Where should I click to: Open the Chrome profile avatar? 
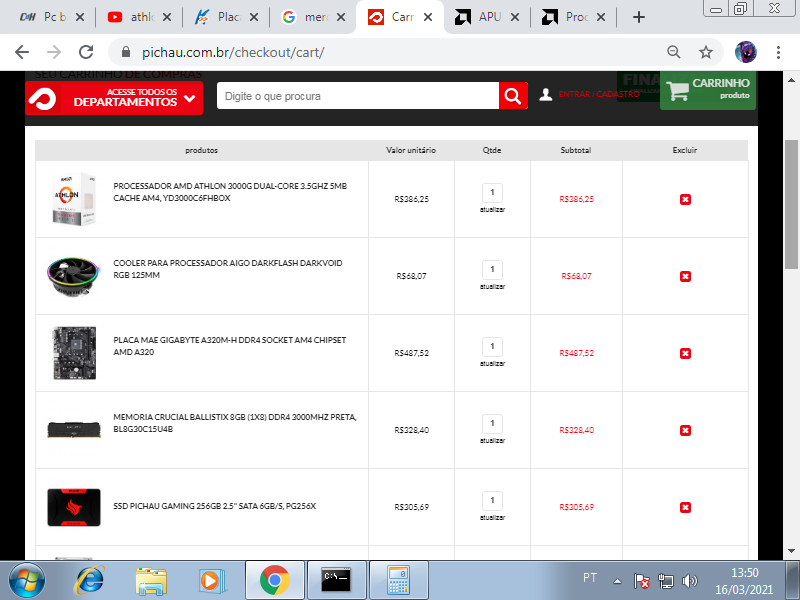tap(745, 52)
